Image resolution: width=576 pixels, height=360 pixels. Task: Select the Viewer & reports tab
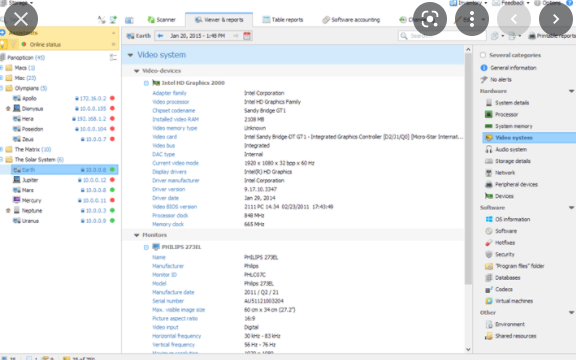pyautogui.click(x=219, y=20)
